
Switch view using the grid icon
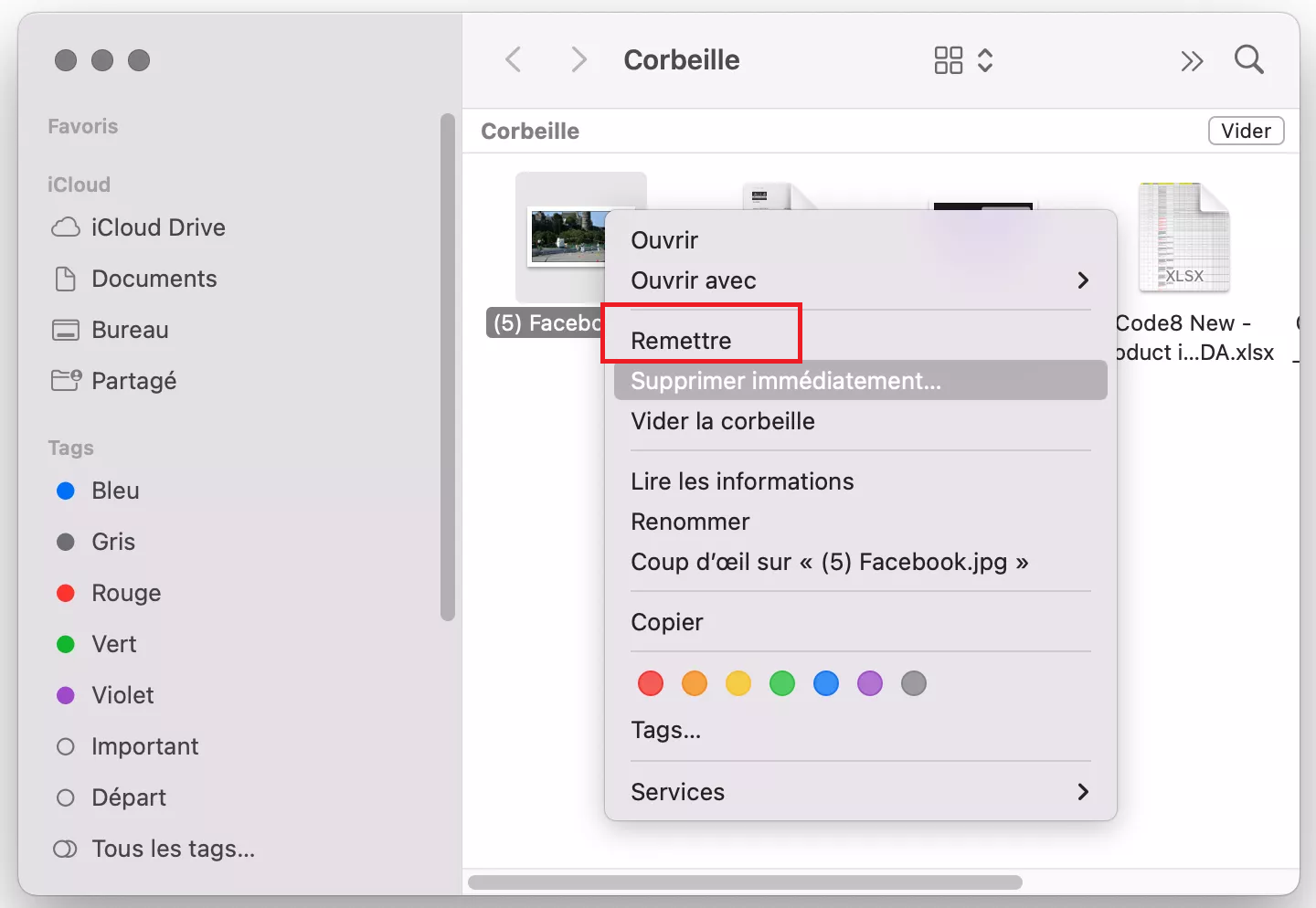click(949, 60)
